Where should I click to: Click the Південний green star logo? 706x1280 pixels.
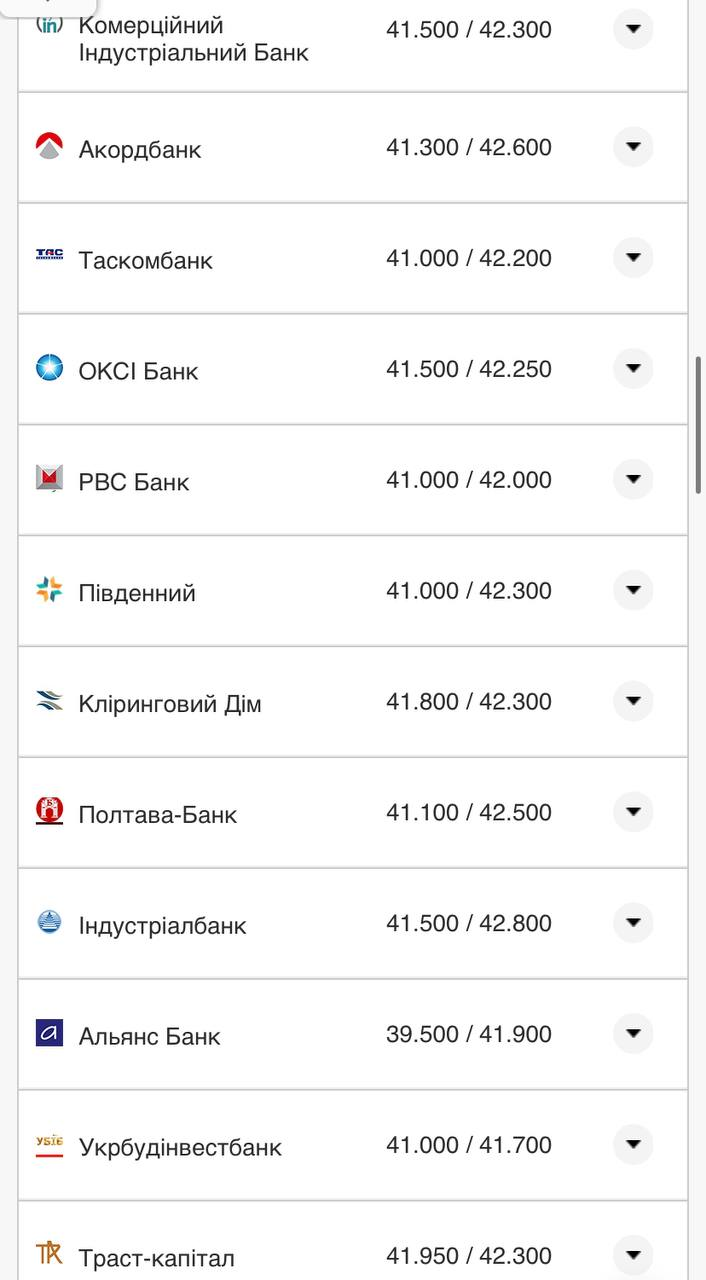[x=47, y=591]
